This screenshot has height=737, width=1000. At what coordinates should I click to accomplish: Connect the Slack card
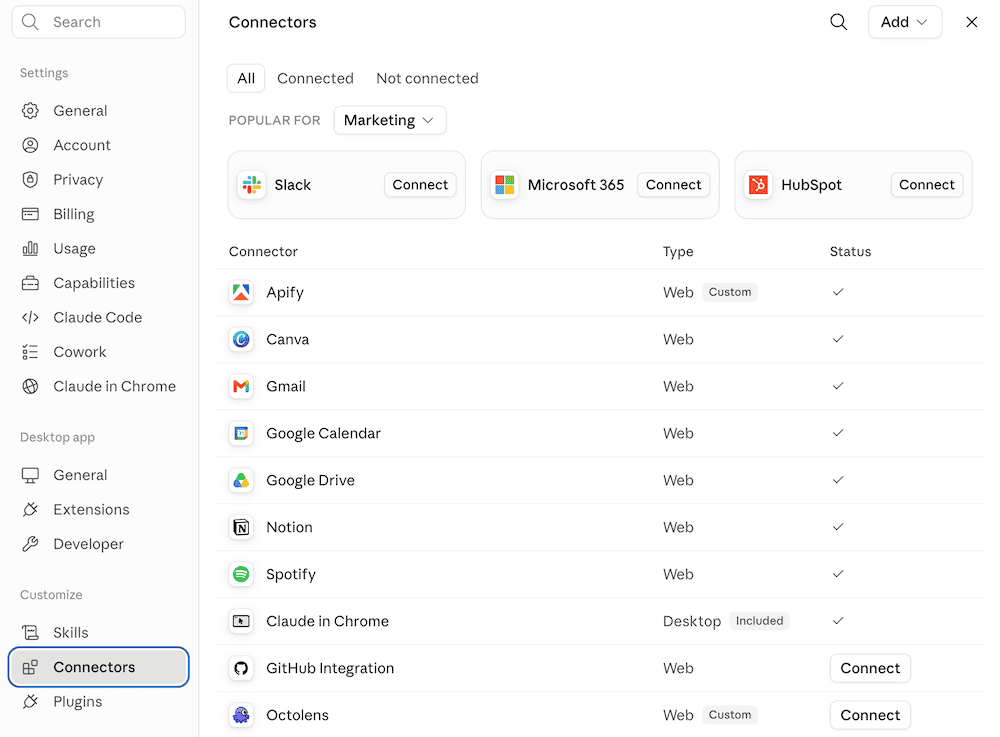420,185
